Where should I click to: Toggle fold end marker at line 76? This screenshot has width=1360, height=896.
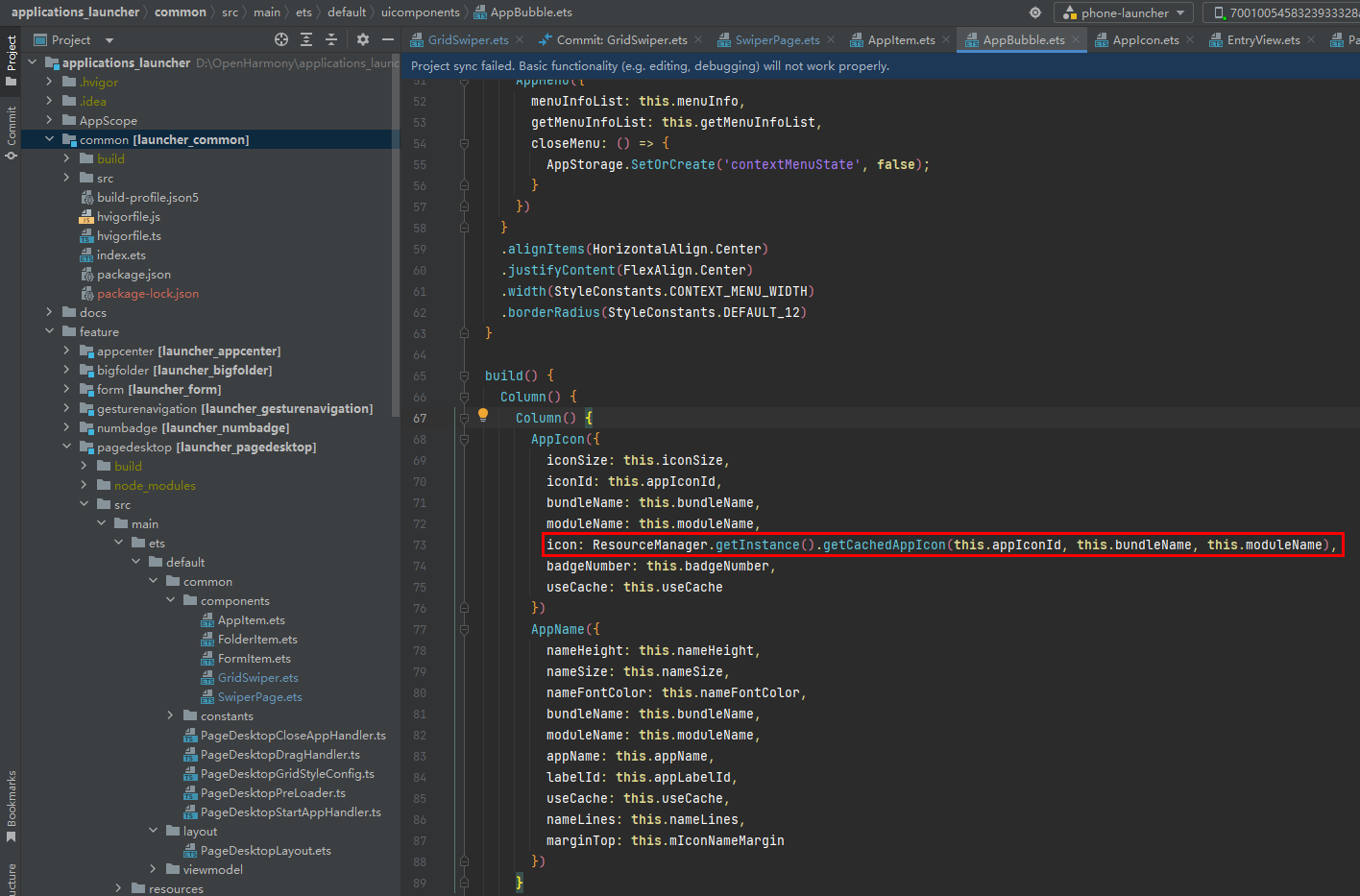click(x=464, y=608)
